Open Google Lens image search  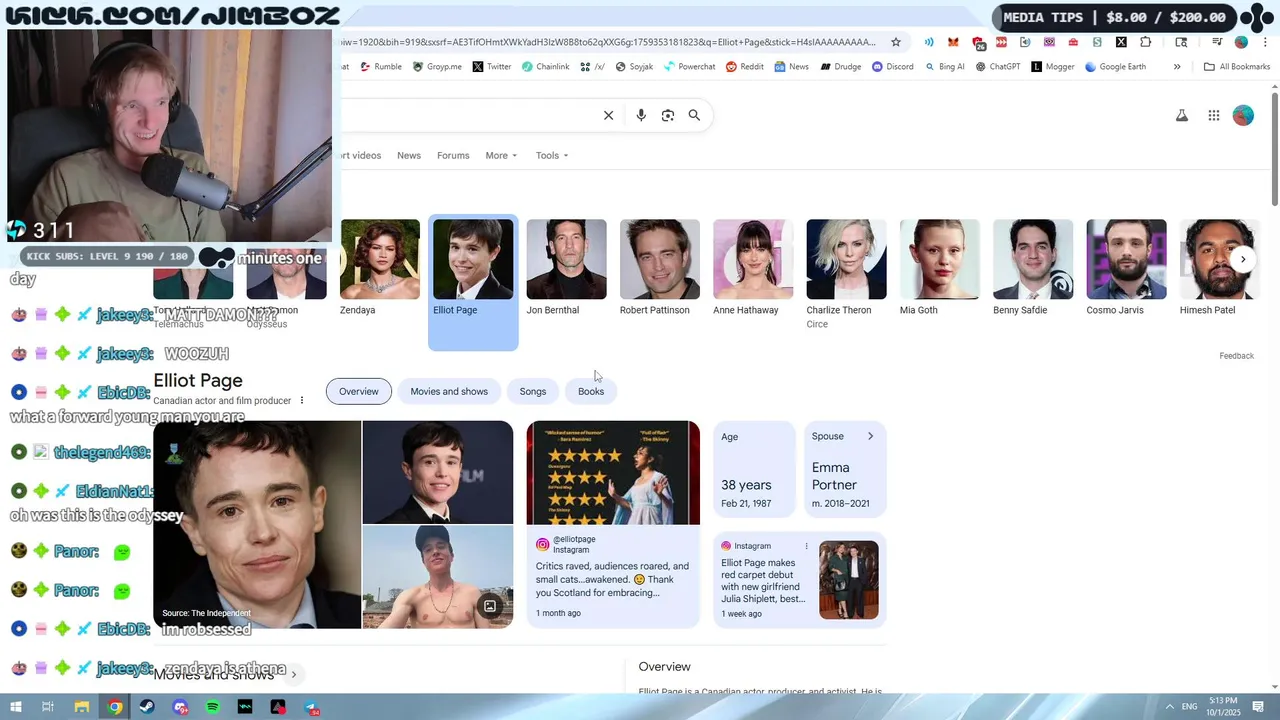668,115
